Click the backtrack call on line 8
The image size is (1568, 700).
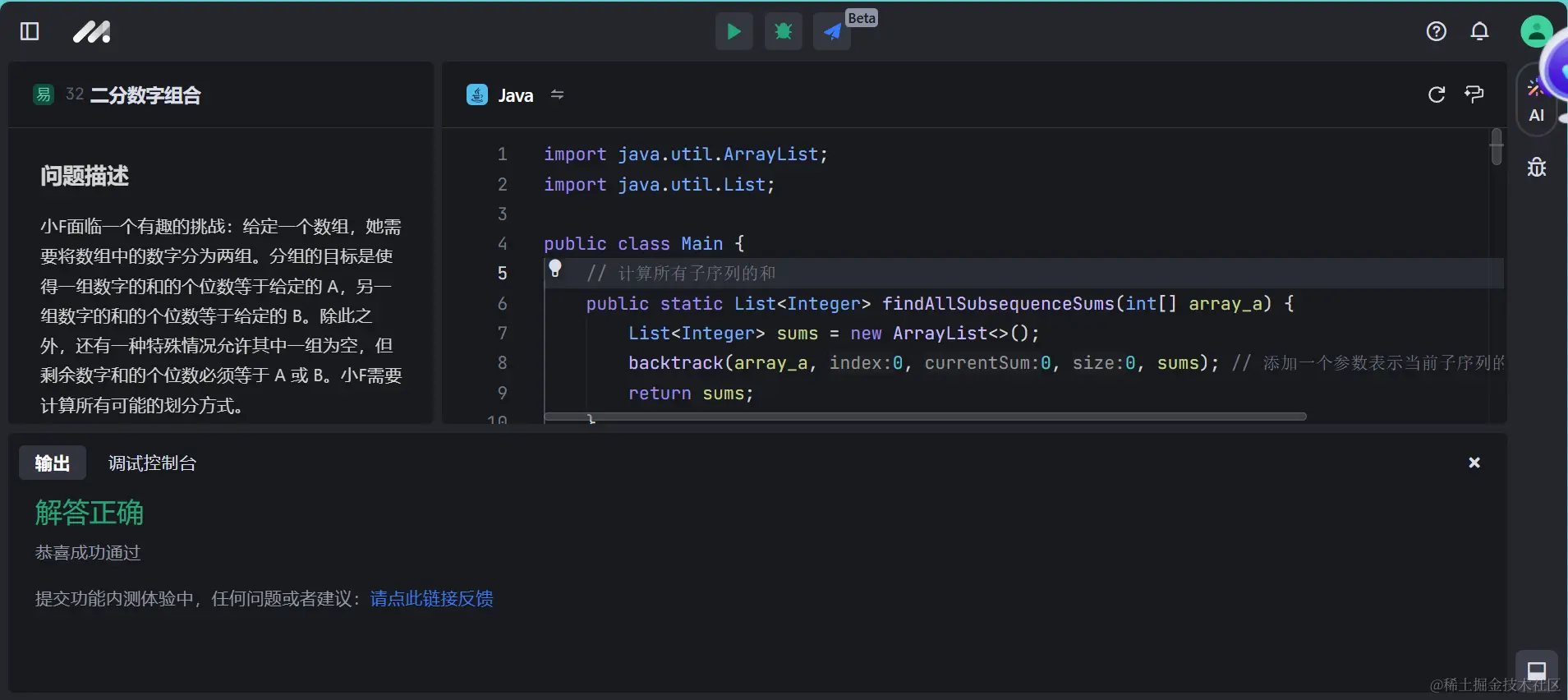923,363
